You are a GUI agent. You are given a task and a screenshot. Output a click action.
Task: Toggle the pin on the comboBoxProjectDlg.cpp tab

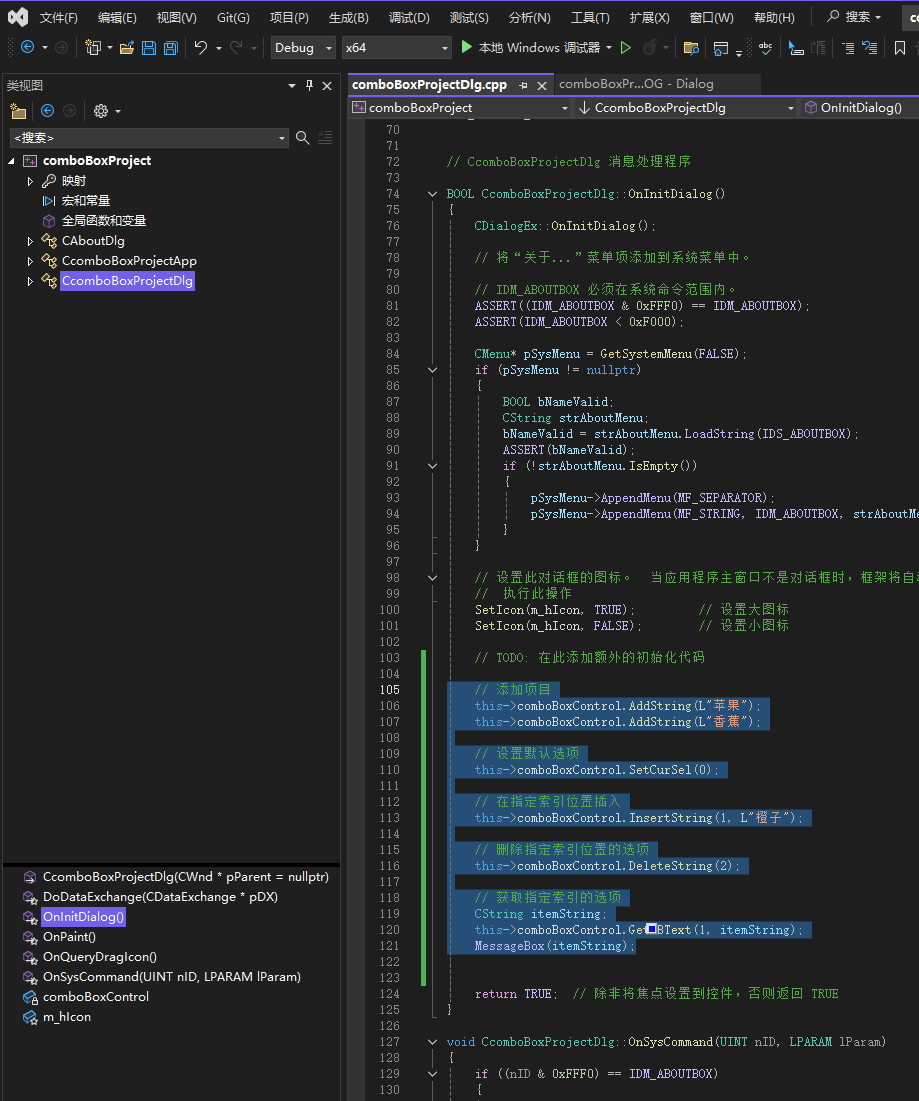(525, 86)
